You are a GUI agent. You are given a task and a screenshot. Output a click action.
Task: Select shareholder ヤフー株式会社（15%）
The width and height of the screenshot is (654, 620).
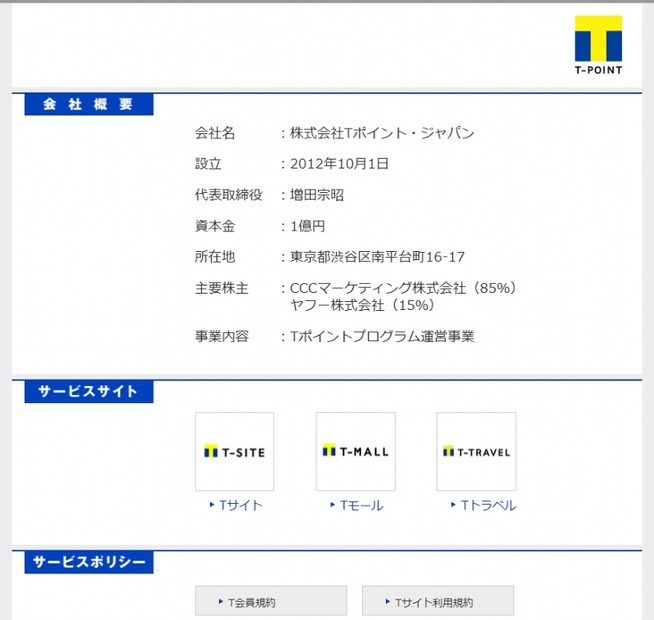point(362,305)
